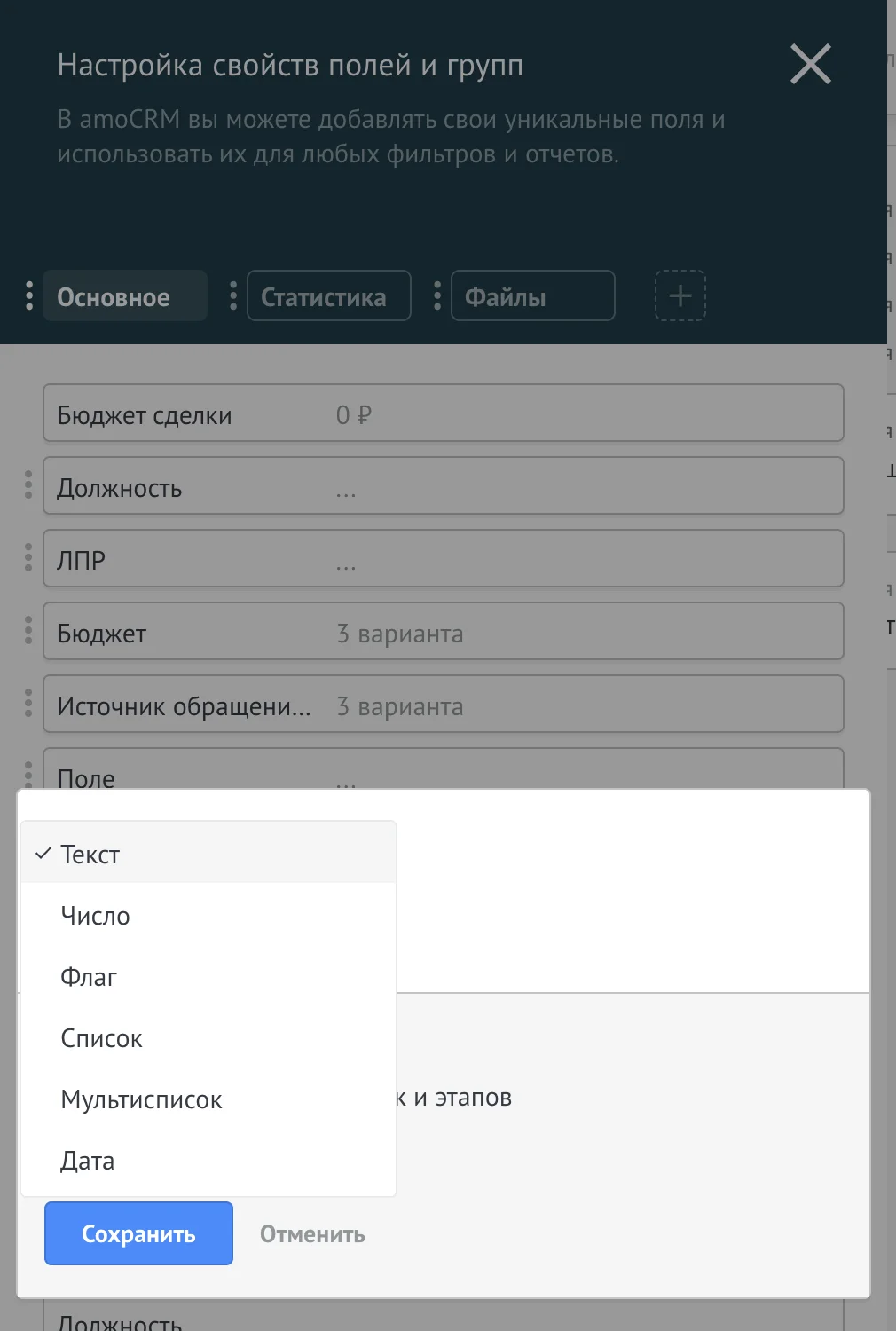The image size is (896, 1331).
Task: Select Текст field type option
Action: pyautogui.click(x=208, y=854)
